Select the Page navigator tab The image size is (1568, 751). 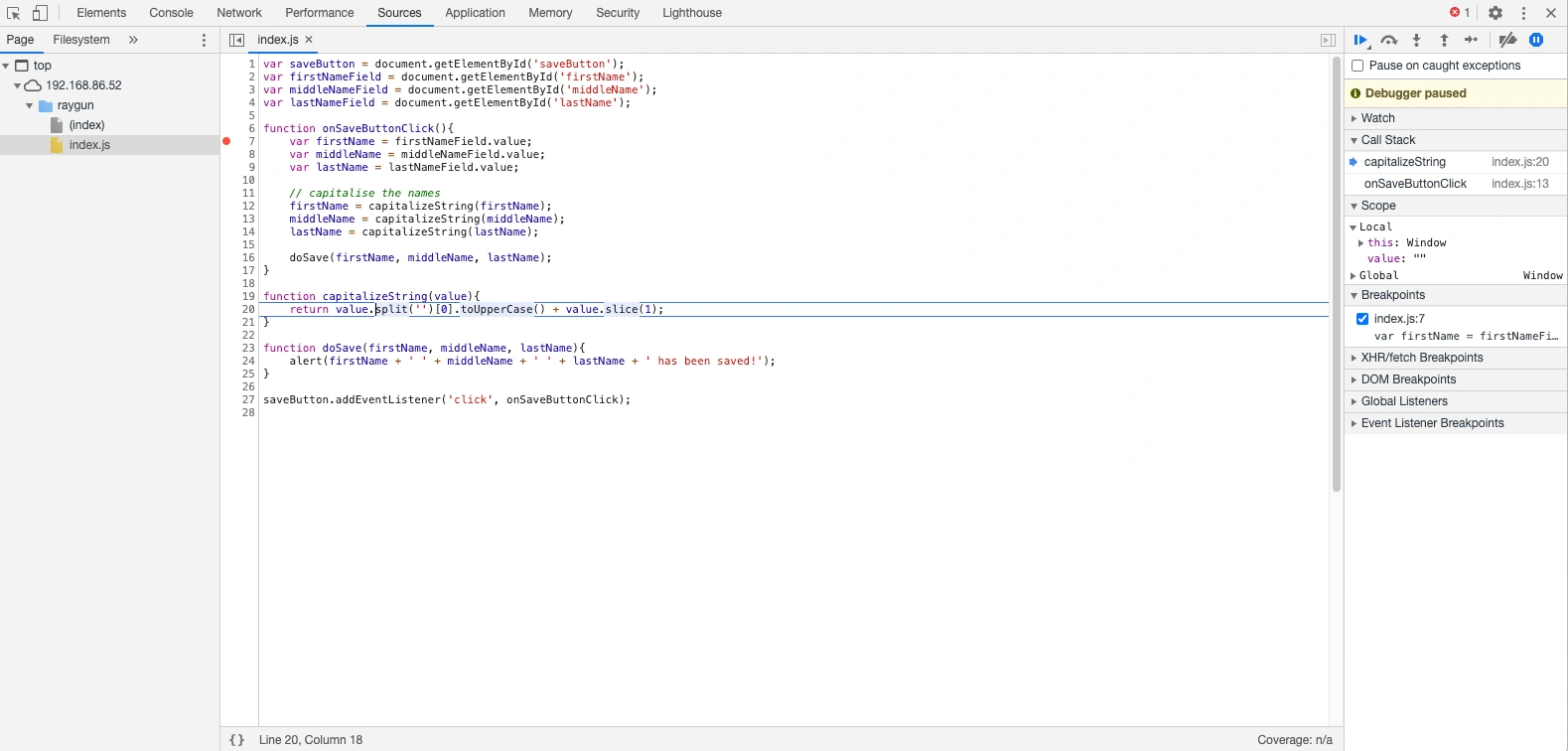point(20,40)
